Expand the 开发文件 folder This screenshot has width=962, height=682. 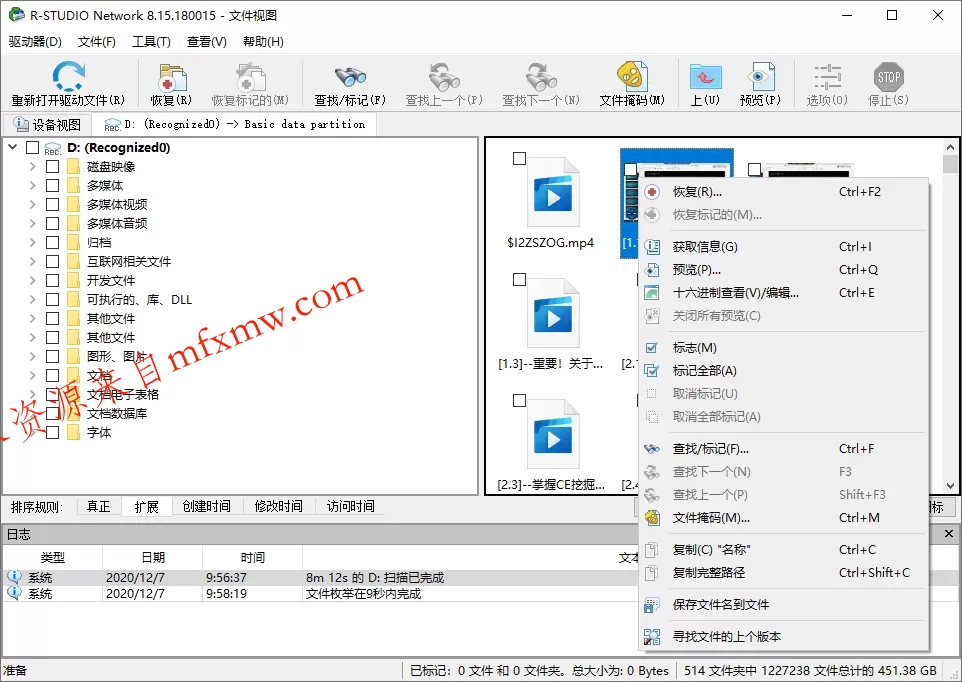(x=33, y=280)
